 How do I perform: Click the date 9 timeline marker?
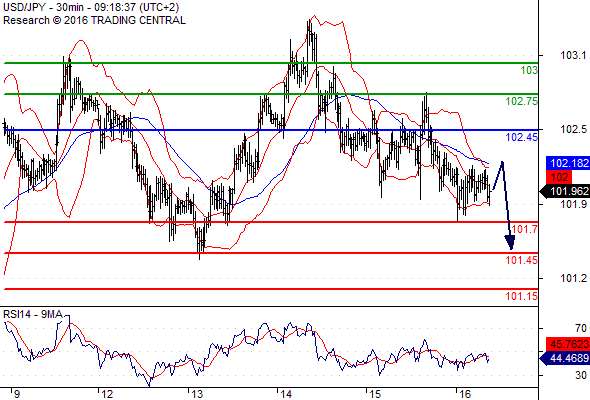(x=17, y=394)
